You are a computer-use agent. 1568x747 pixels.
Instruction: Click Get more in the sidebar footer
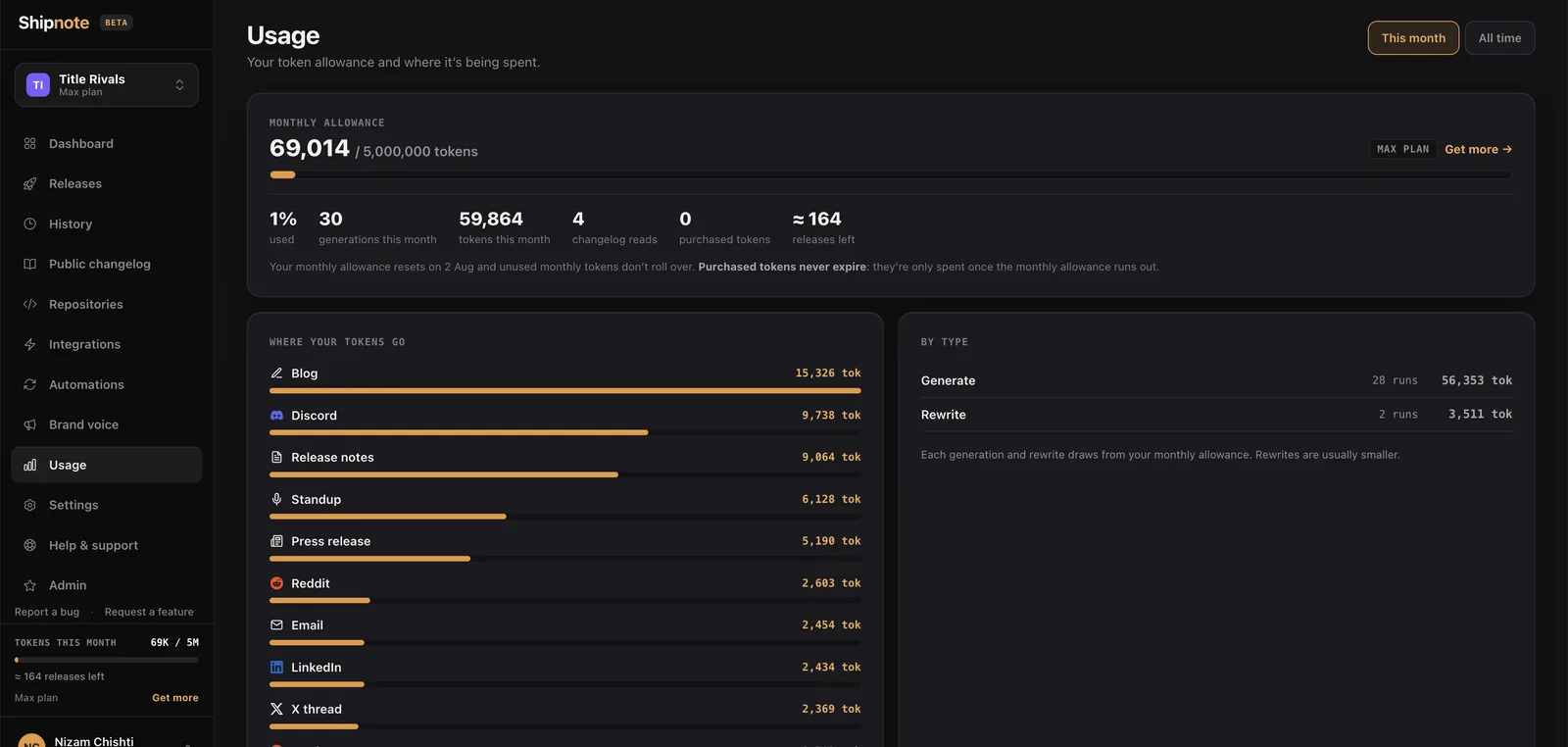coord(175,698)
